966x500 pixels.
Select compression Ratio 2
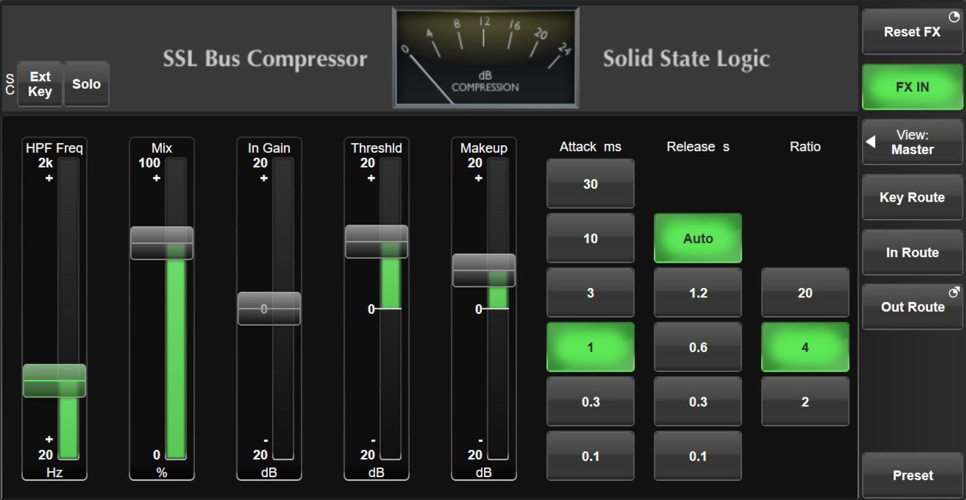click(x=805, y=401)
